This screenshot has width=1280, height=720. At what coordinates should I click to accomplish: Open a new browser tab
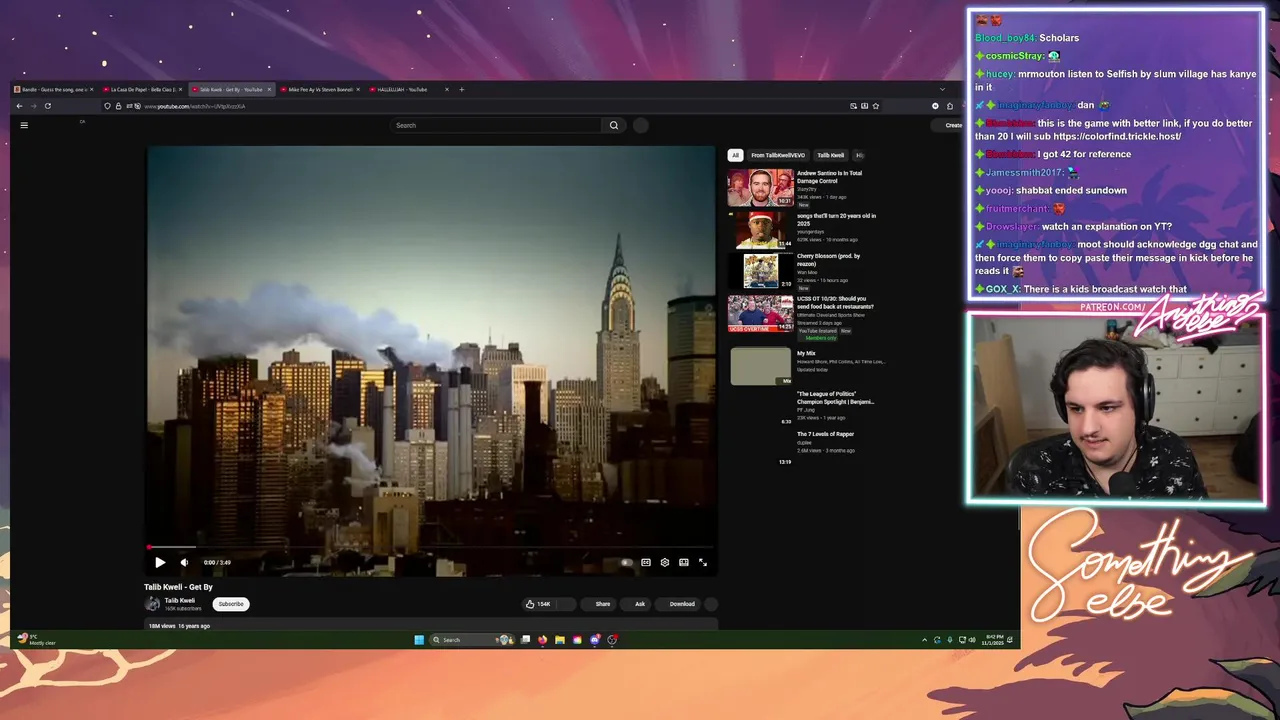[x=461, y=89]
